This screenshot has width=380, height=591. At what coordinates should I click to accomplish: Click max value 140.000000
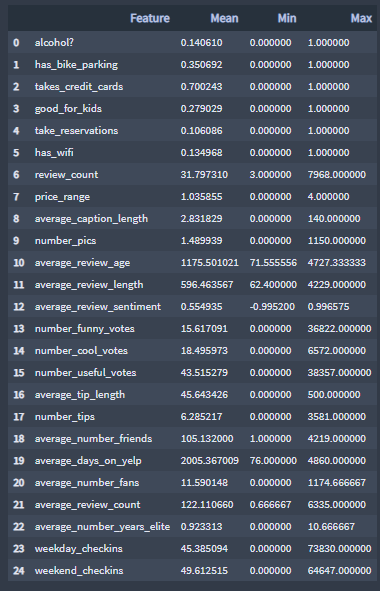pos(334,219)
